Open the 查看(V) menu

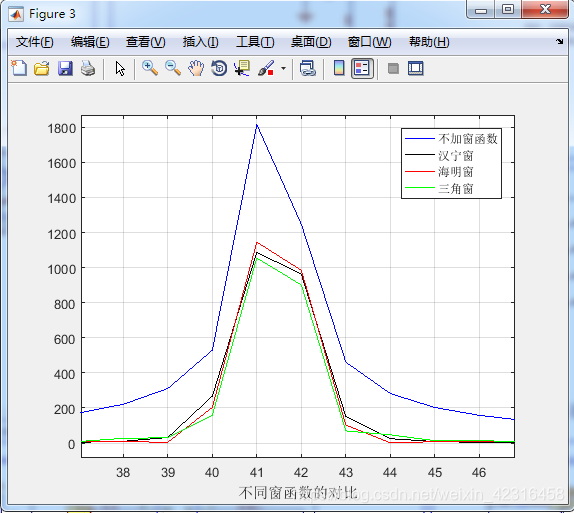coord(145,42)
